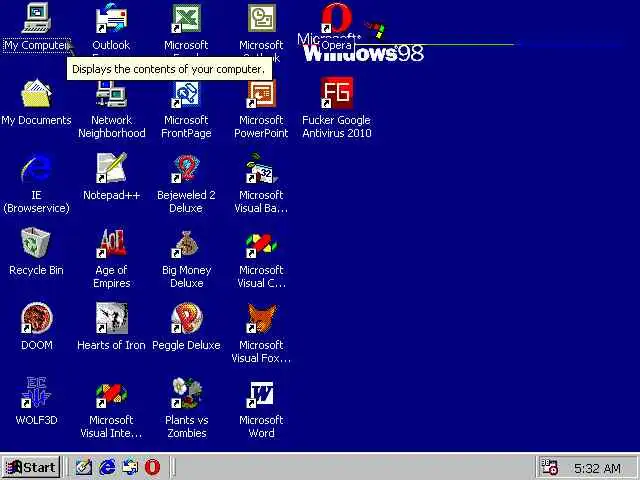Select the Opera desktop shortcut icon
This screenshot has height=480, width=640.
tap(336, 18)
